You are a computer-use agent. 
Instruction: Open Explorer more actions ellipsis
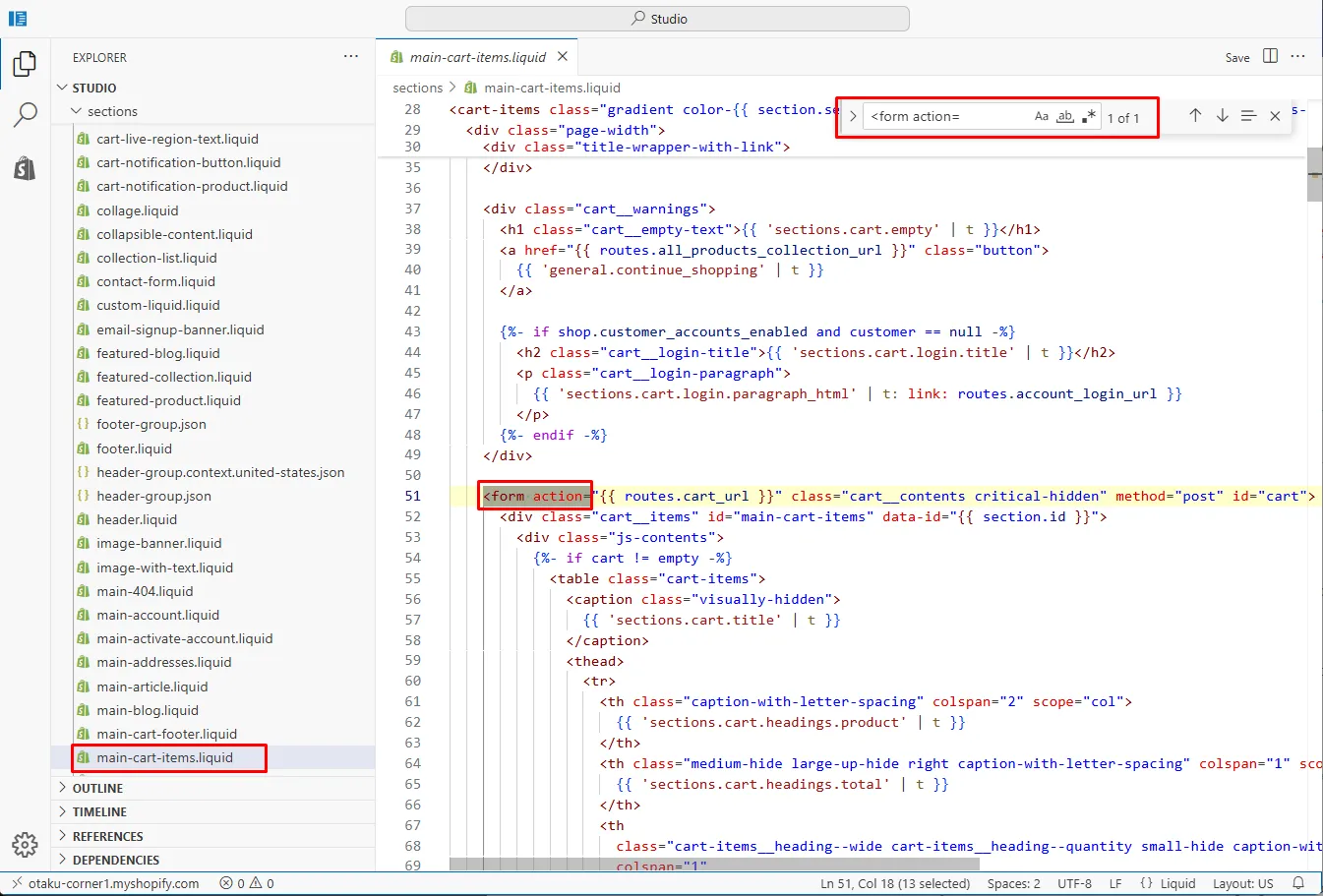click(x=351, y=57)
